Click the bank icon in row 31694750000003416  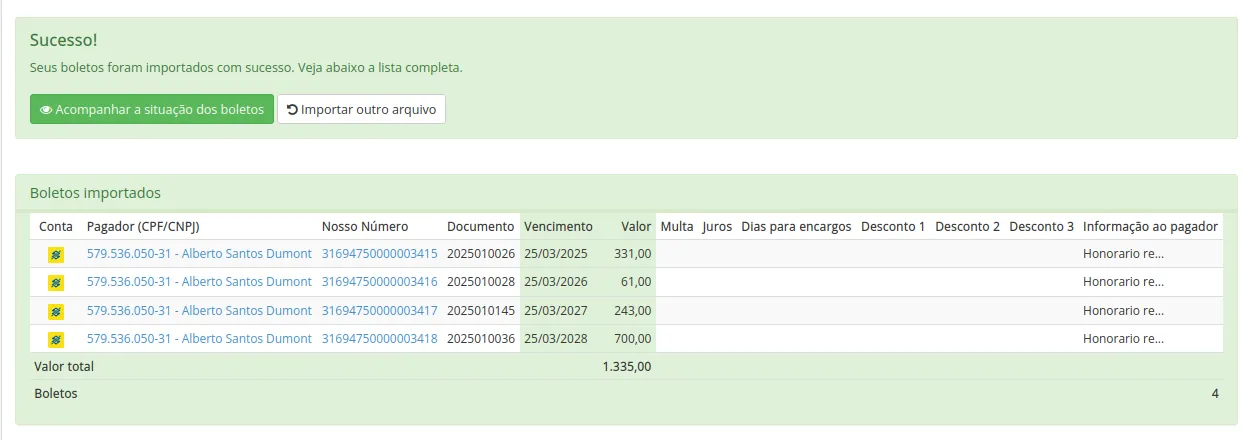point(56,282)
